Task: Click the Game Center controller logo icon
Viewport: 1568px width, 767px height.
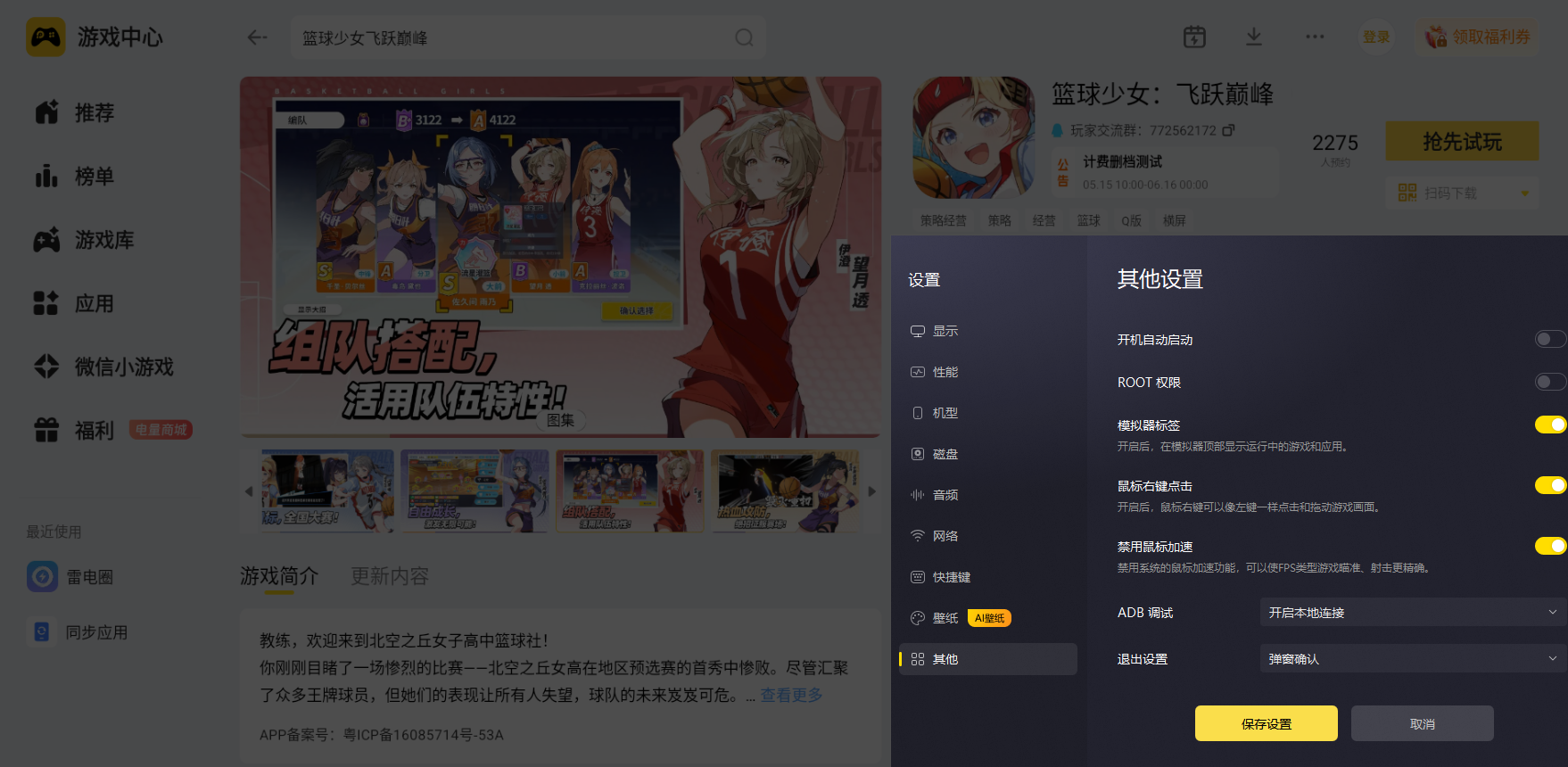Action: (x=45, y=37)
